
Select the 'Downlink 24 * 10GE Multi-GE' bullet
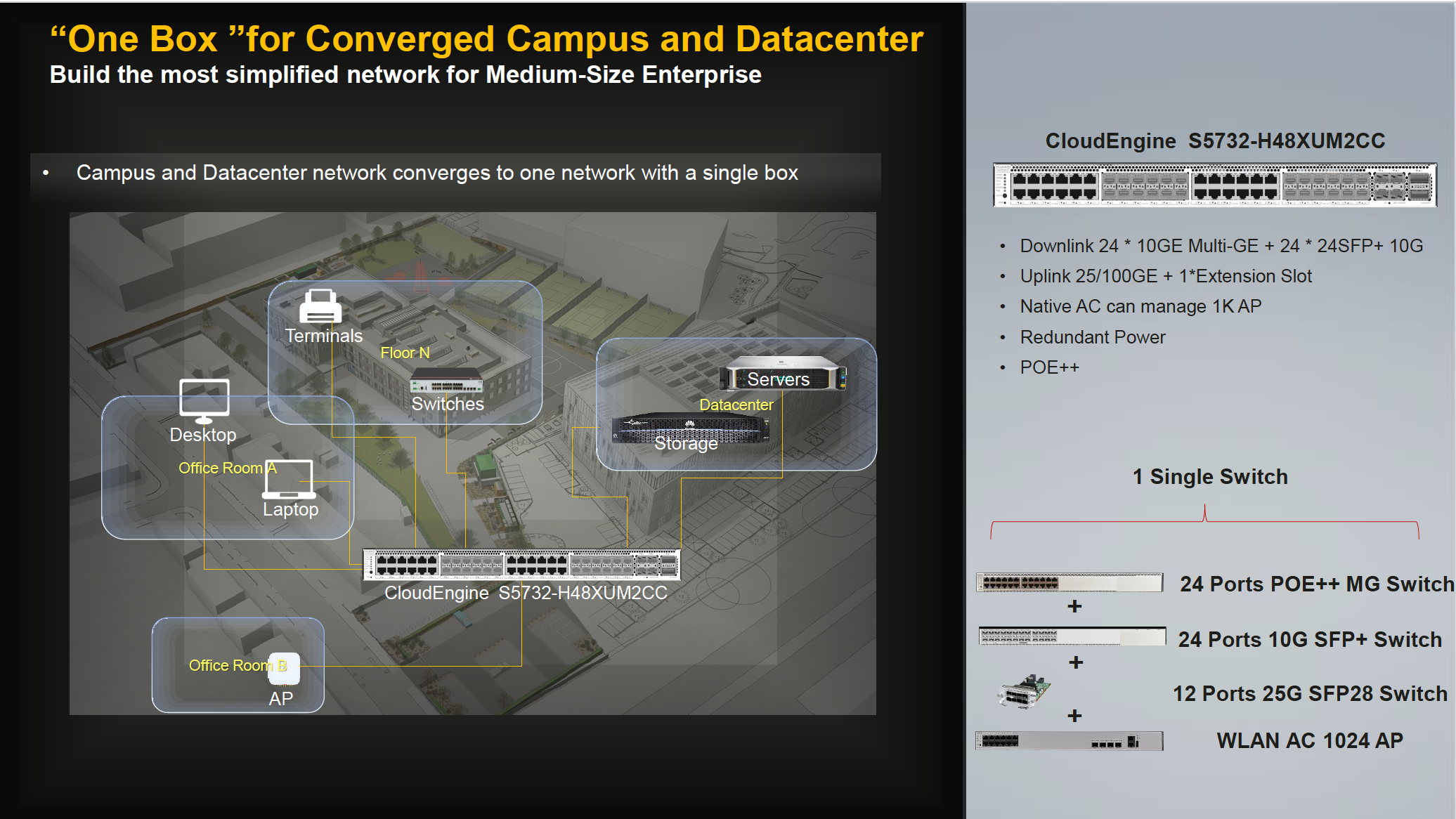click(1221, 246)
